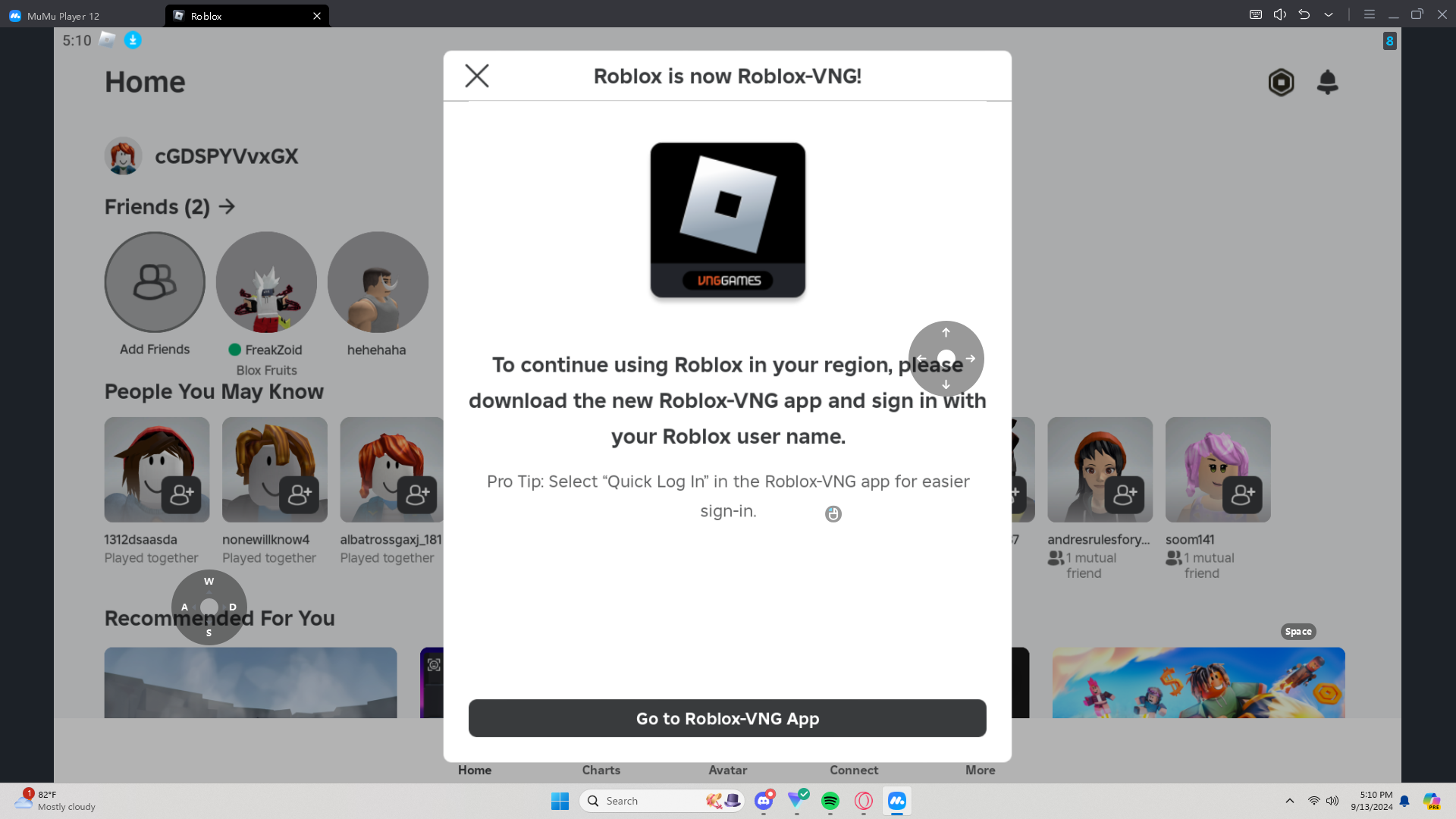The width and height of the screenshot is (1456, 819).
Task: Open FreakZoid's friend avatar
Action: coord(266,282)
